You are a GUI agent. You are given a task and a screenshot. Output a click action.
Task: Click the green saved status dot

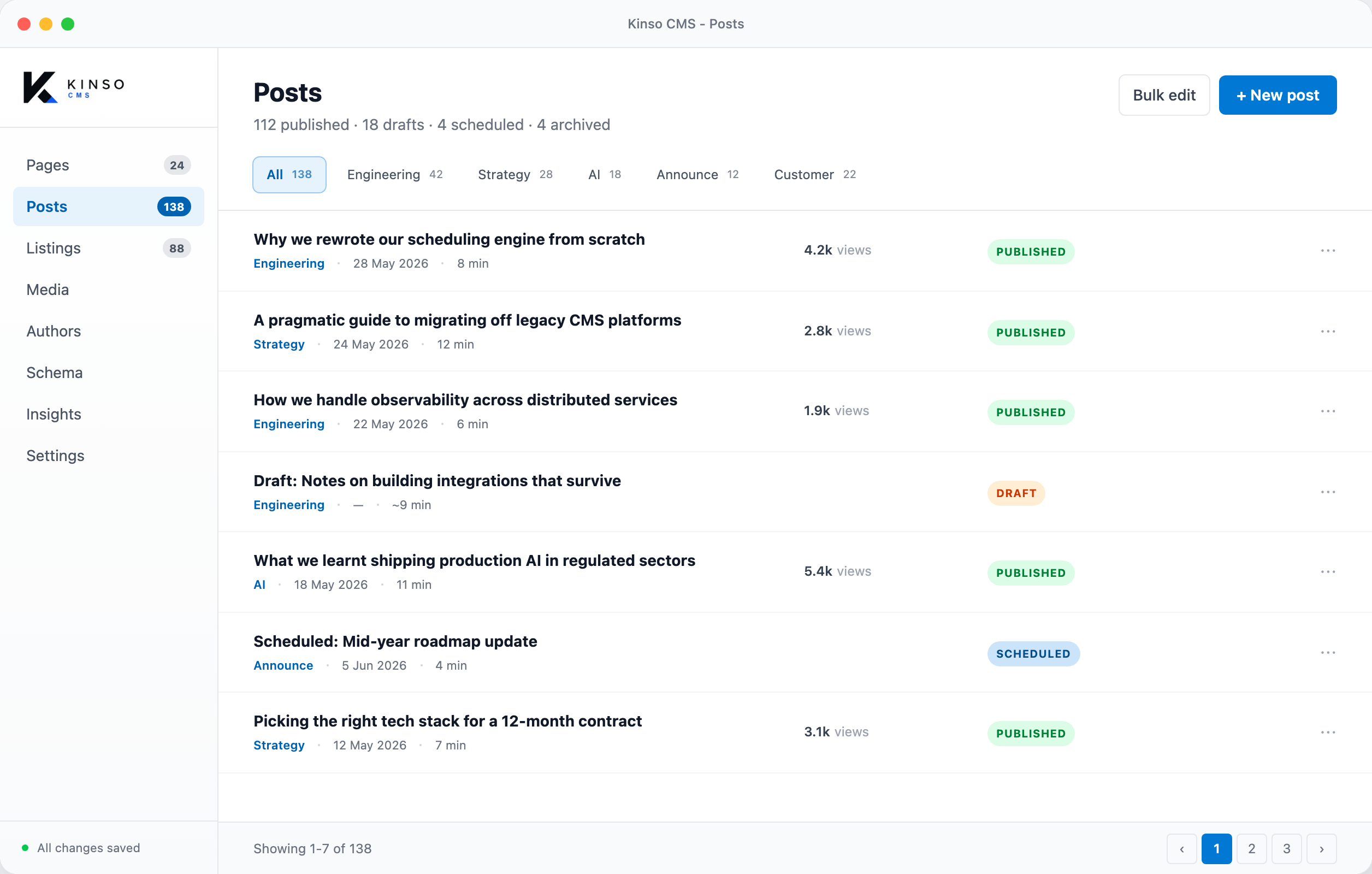click(25, 848)
